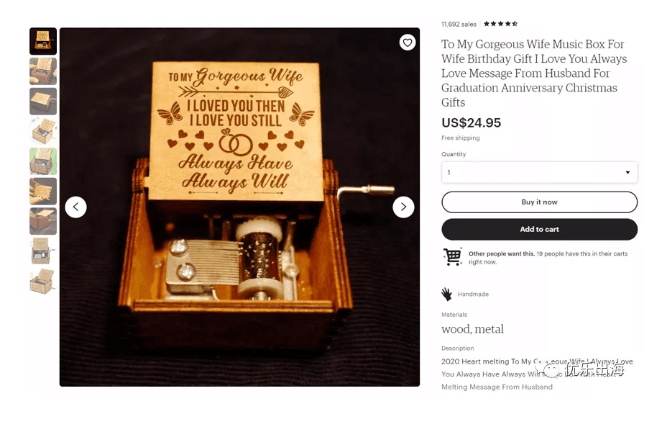Select the third thumbnail of closed box

coord(43,101)
